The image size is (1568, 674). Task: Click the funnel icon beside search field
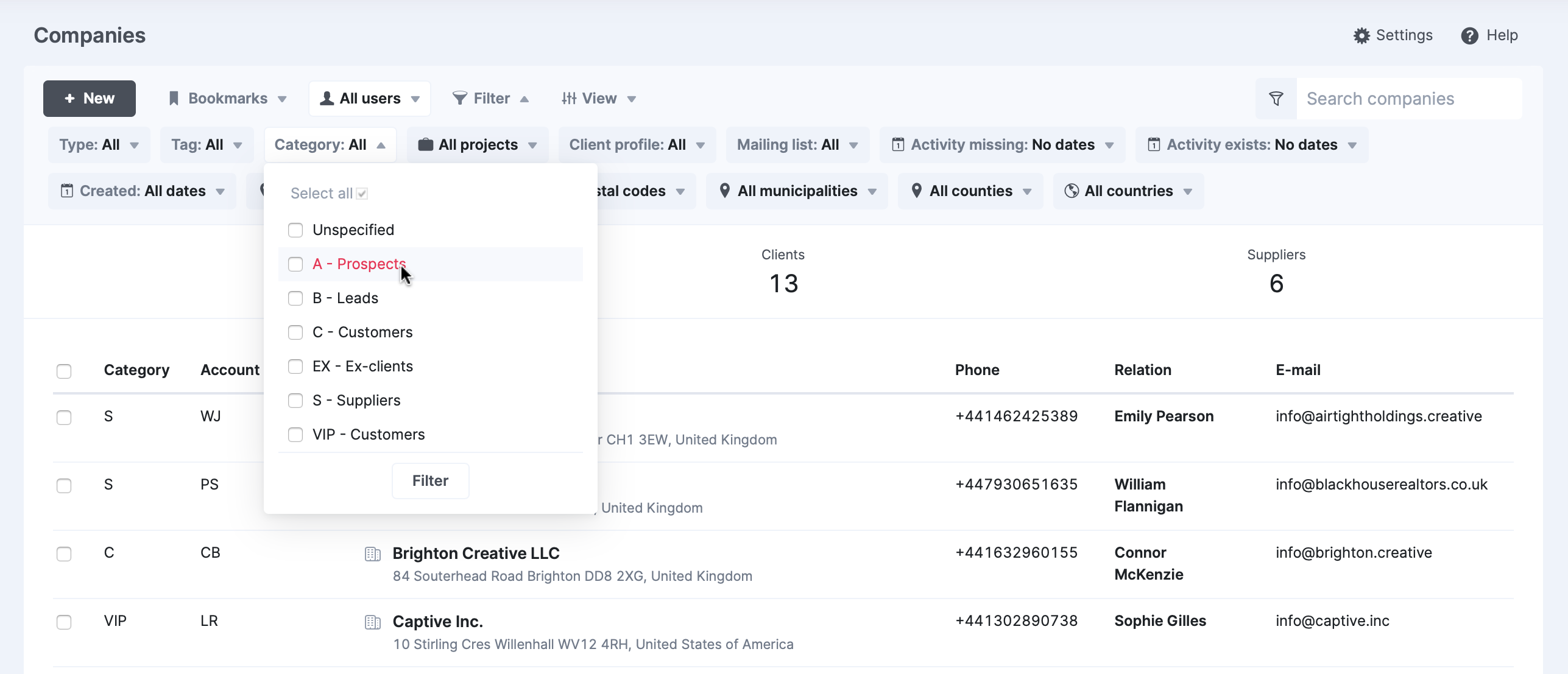(x=1276, y=99)
